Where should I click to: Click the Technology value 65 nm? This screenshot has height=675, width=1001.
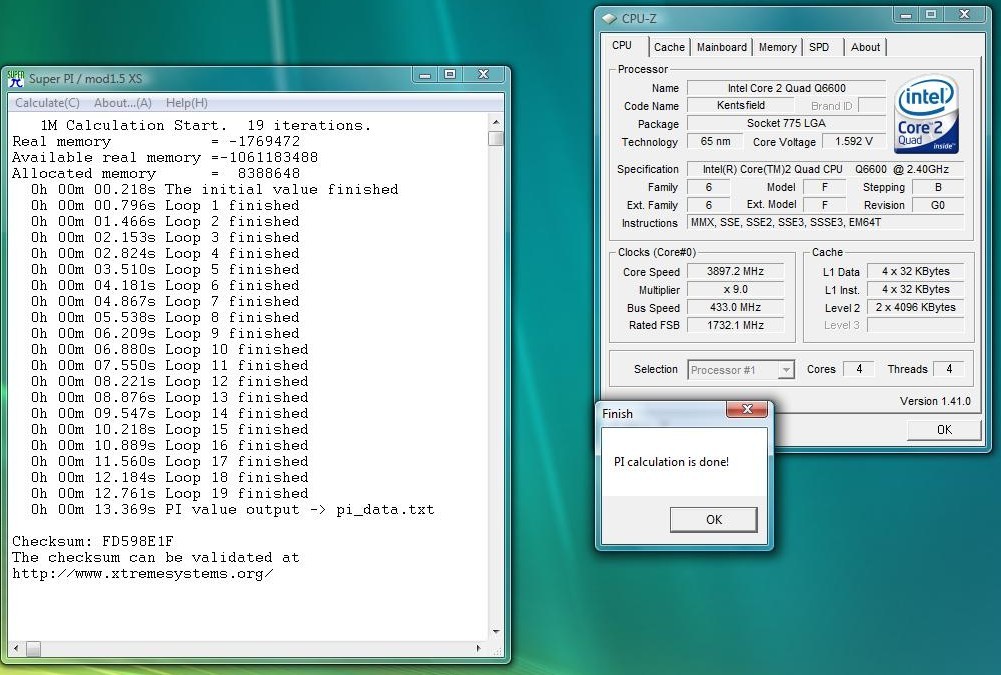coord(716,141)
